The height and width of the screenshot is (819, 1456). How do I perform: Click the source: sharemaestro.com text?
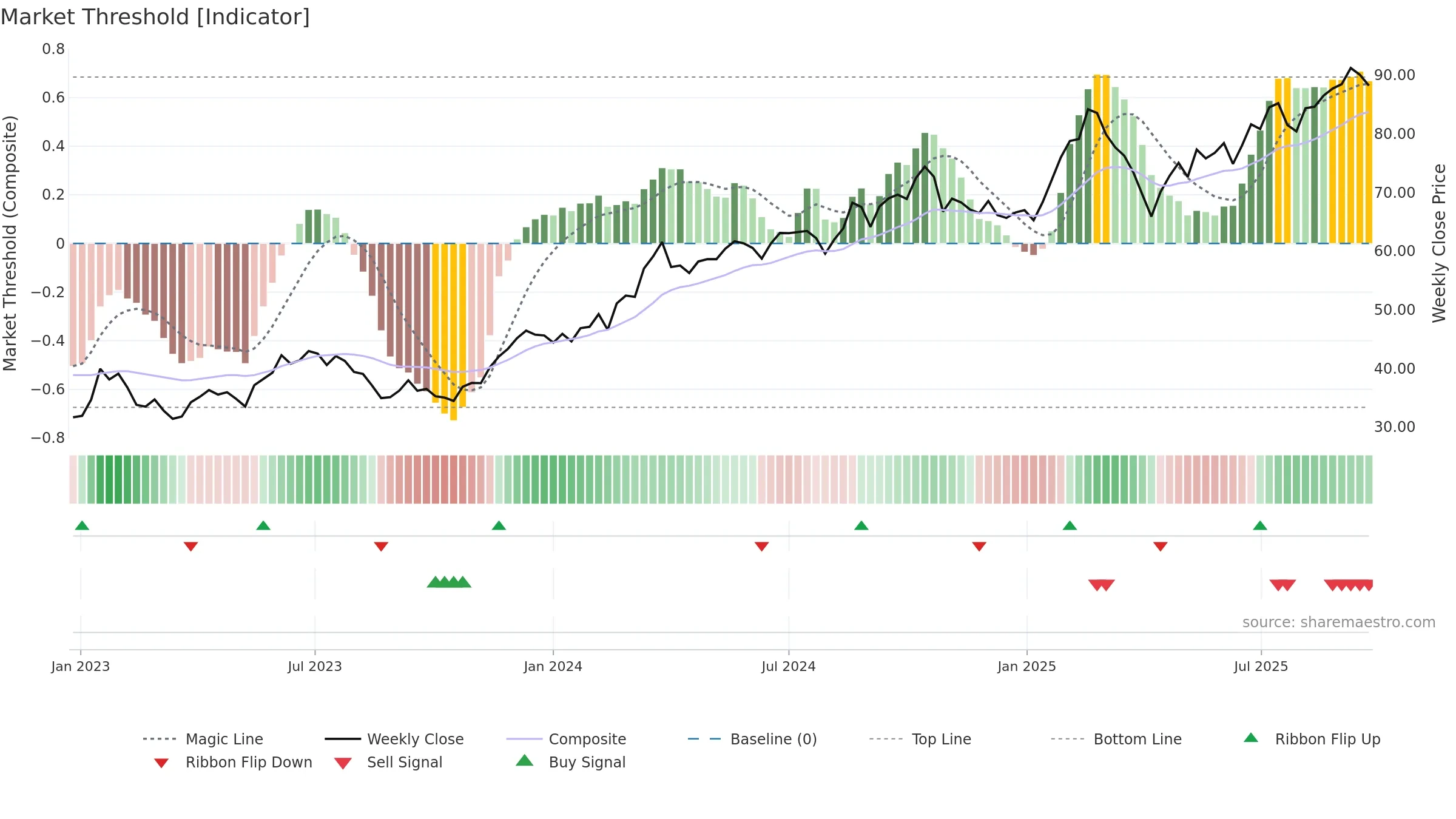(1339, 622)
